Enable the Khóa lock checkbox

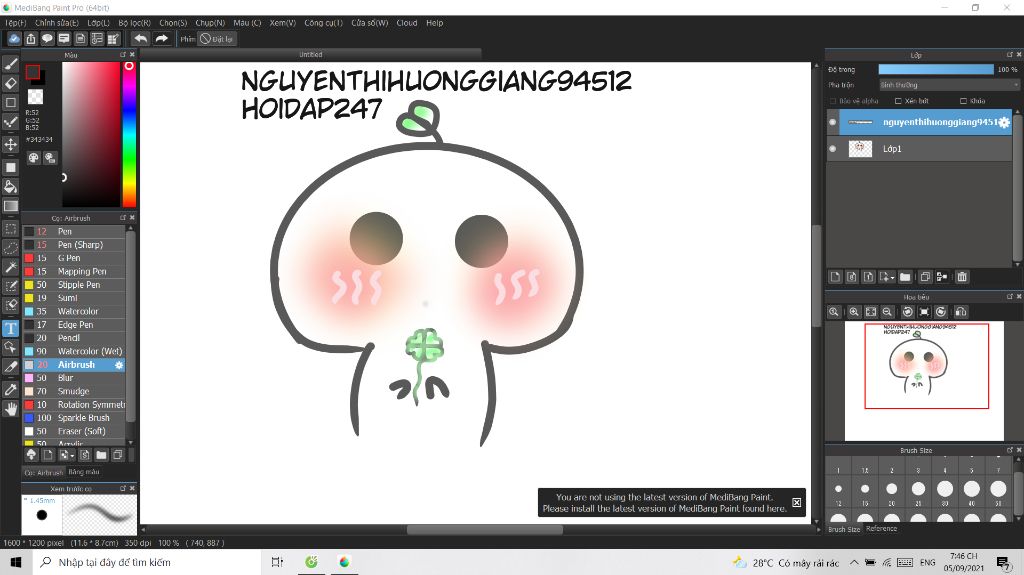(x=963, y=101)
